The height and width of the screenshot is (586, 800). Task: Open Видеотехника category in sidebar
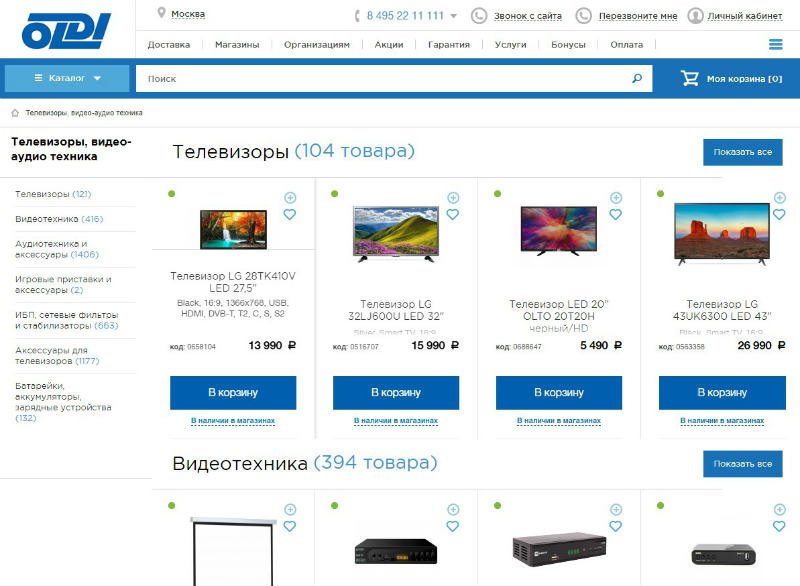click(x=59, y=219)
